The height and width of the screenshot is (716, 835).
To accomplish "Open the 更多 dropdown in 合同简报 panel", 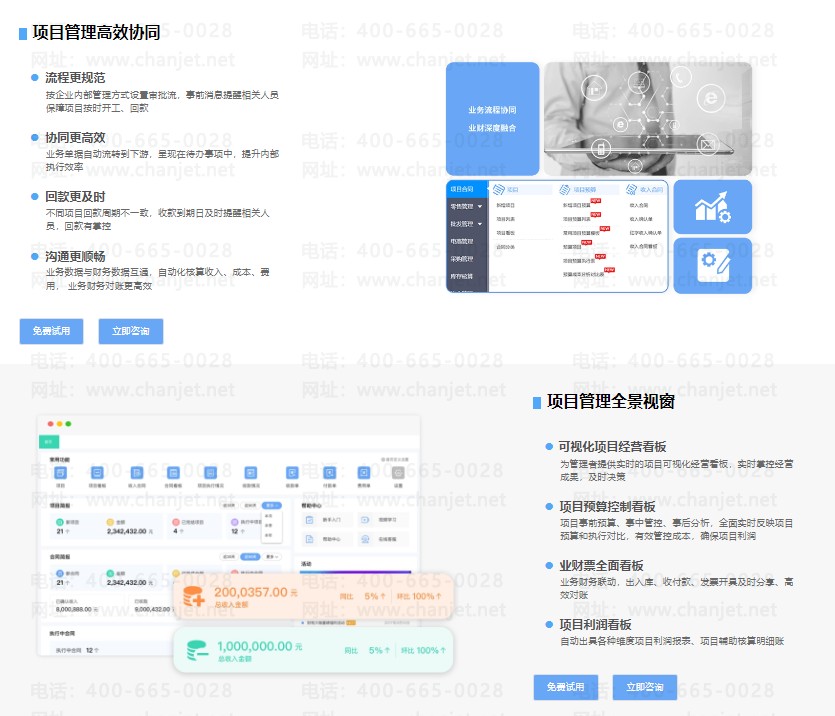I will [x=272, y=557].
